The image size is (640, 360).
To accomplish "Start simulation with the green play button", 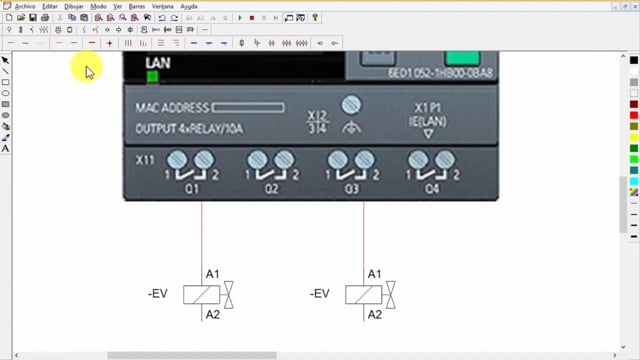I will [x=240, y=18].
